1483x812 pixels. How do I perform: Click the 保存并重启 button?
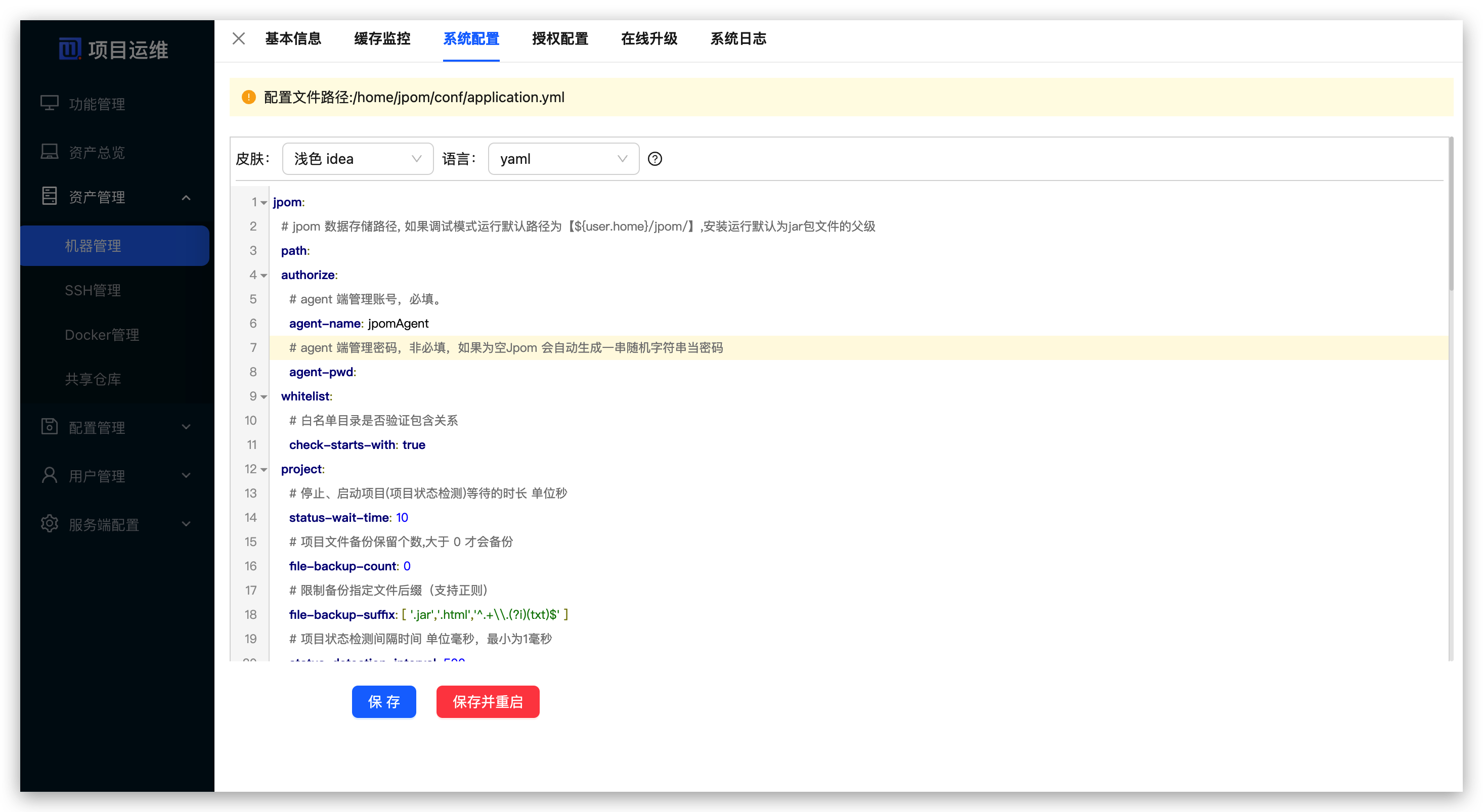487,701
